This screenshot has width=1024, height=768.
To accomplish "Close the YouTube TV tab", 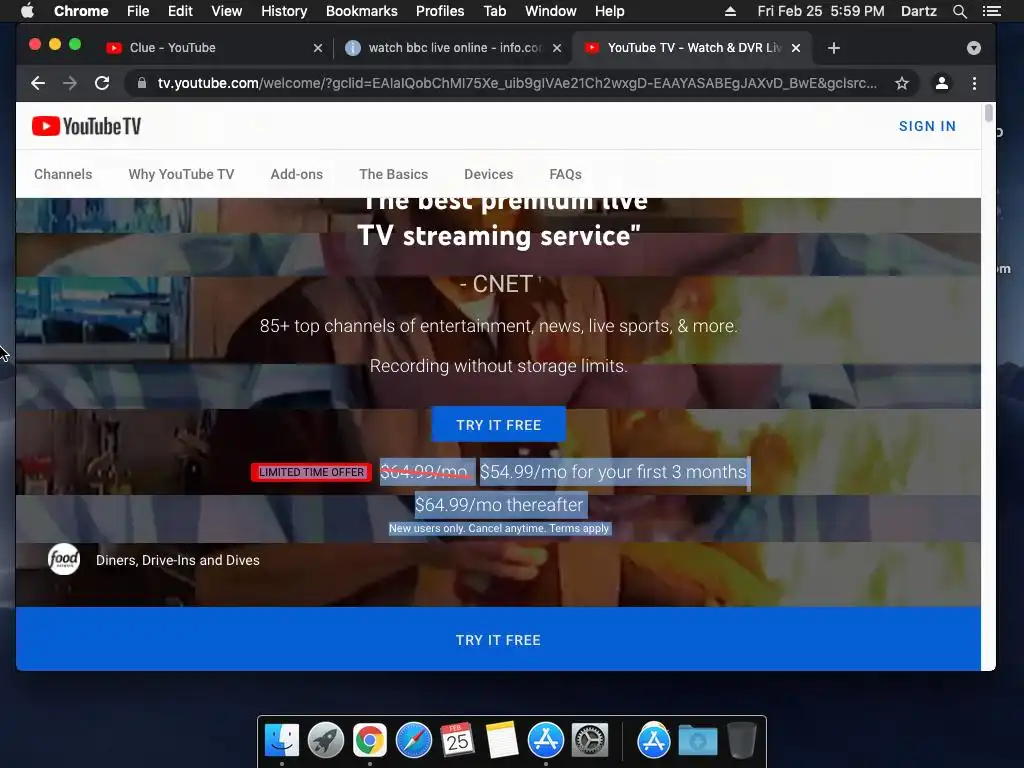I will pyautogui.click(x=796, y=48).
